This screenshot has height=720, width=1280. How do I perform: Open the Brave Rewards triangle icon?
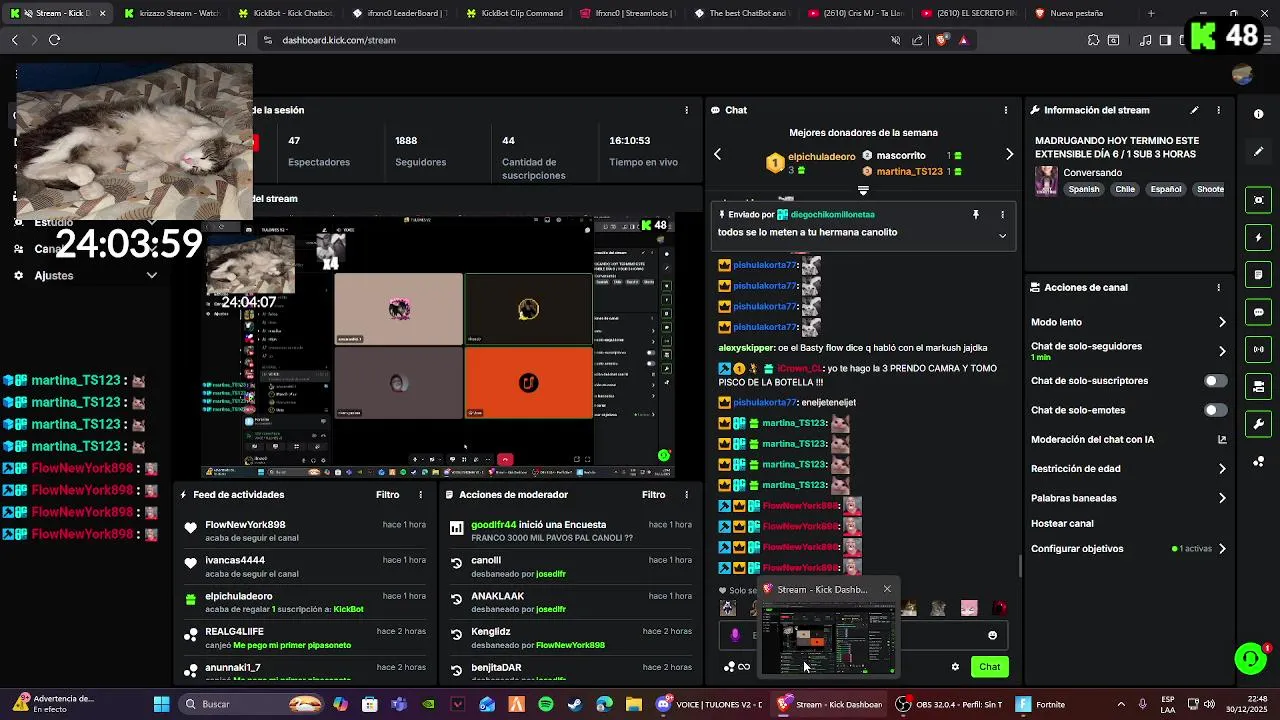tap(963, 40)
